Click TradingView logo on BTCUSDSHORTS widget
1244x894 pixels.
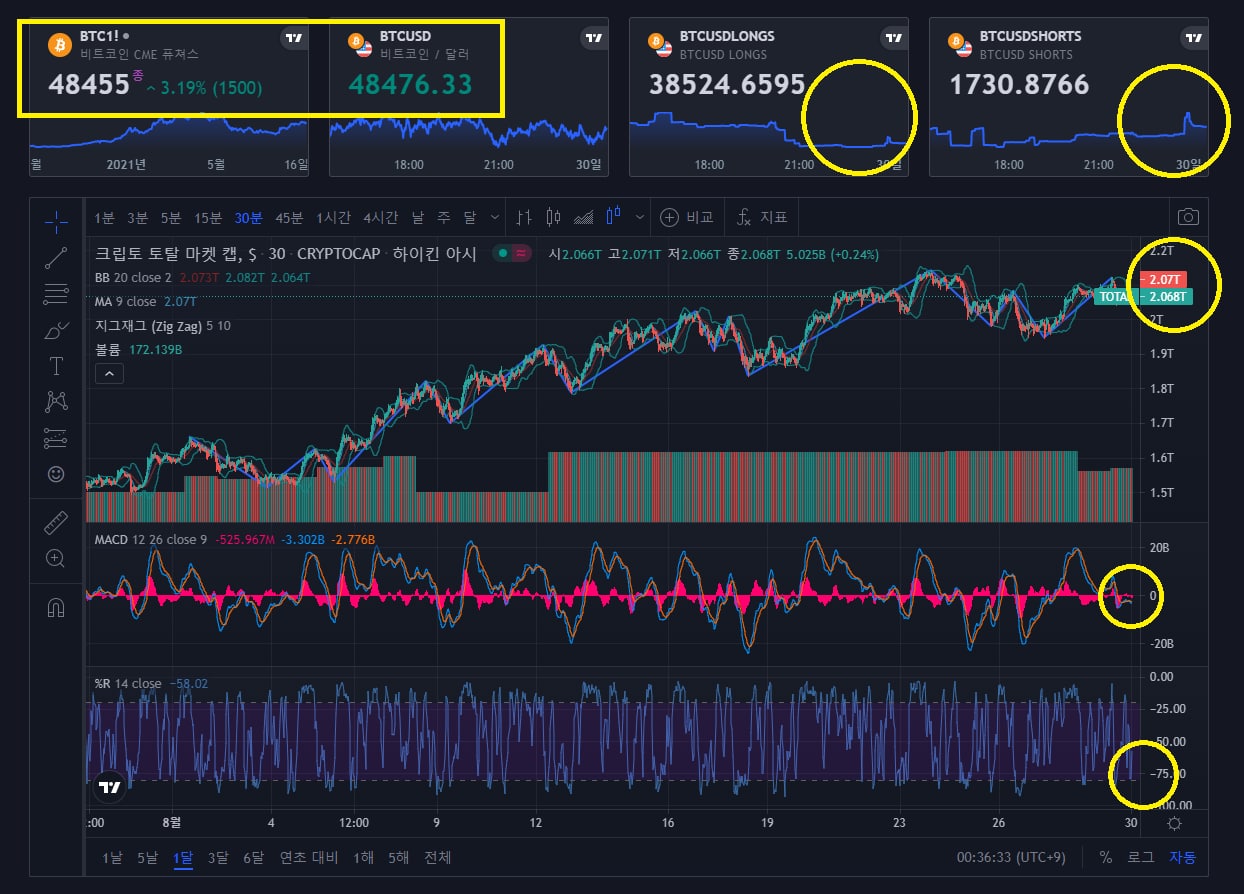click(x=1194, y=38)
